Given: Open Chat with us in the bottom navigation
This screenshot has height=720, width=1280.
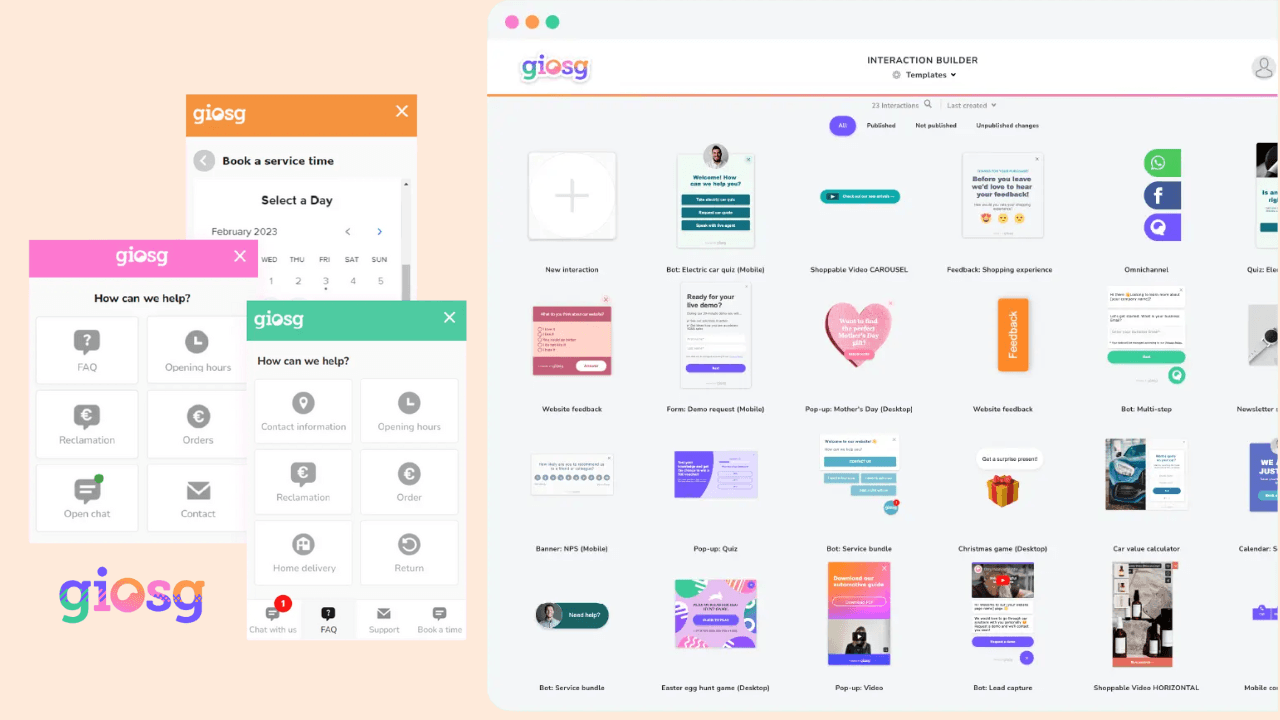Looking at the screenshot, I should click(x=273, y=619).
